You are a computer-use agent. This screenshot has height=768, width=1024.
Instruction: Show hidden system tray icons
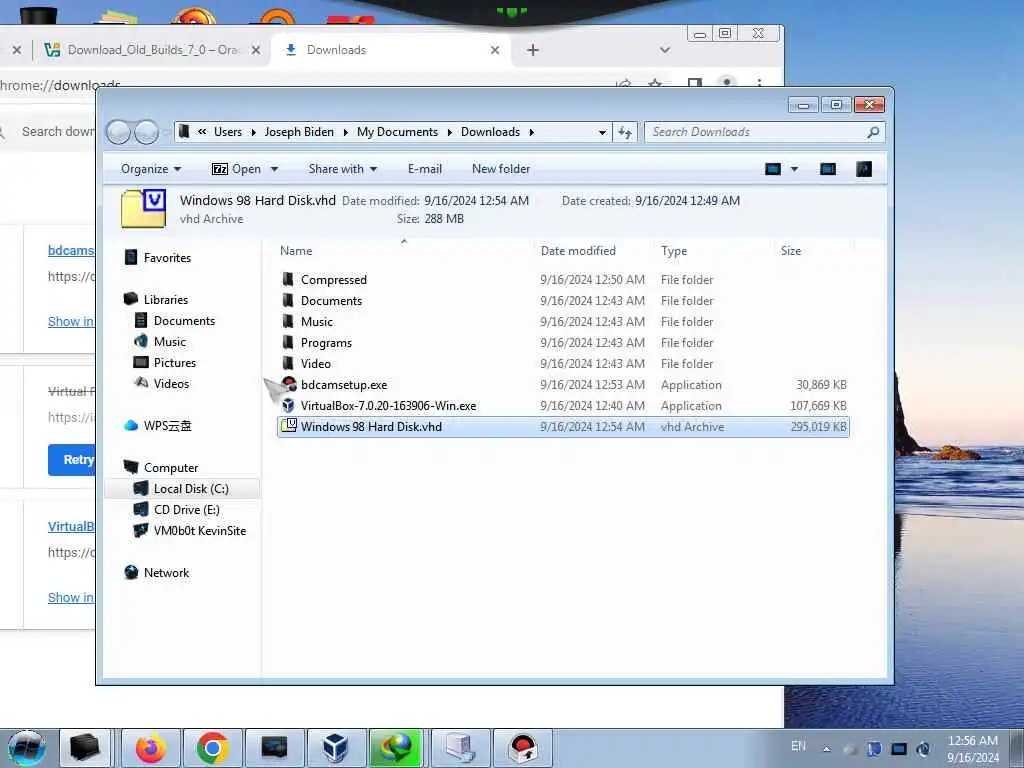(827, 749)
